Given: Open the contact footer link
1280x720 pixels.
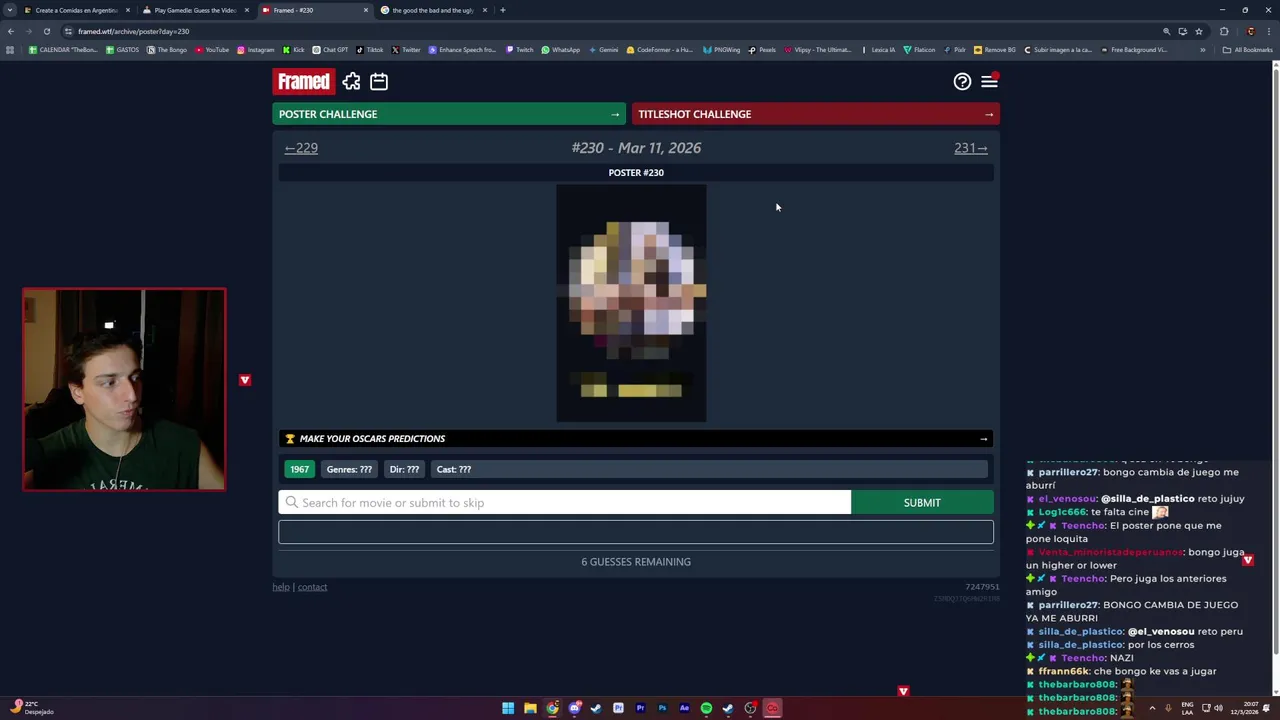Looking at the screenshot, I should [x=312, y=587].
